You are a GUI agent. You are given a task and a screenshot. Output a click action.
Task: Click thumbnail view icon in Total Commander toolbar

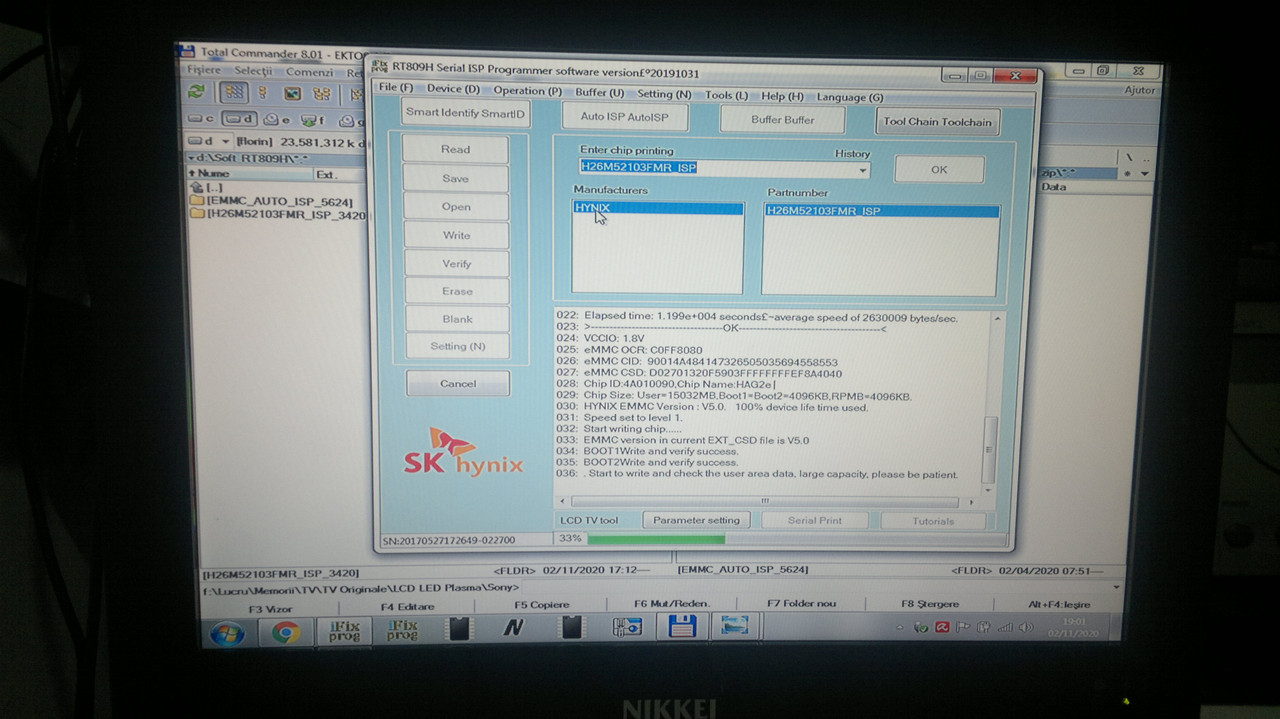pos(292,94)
